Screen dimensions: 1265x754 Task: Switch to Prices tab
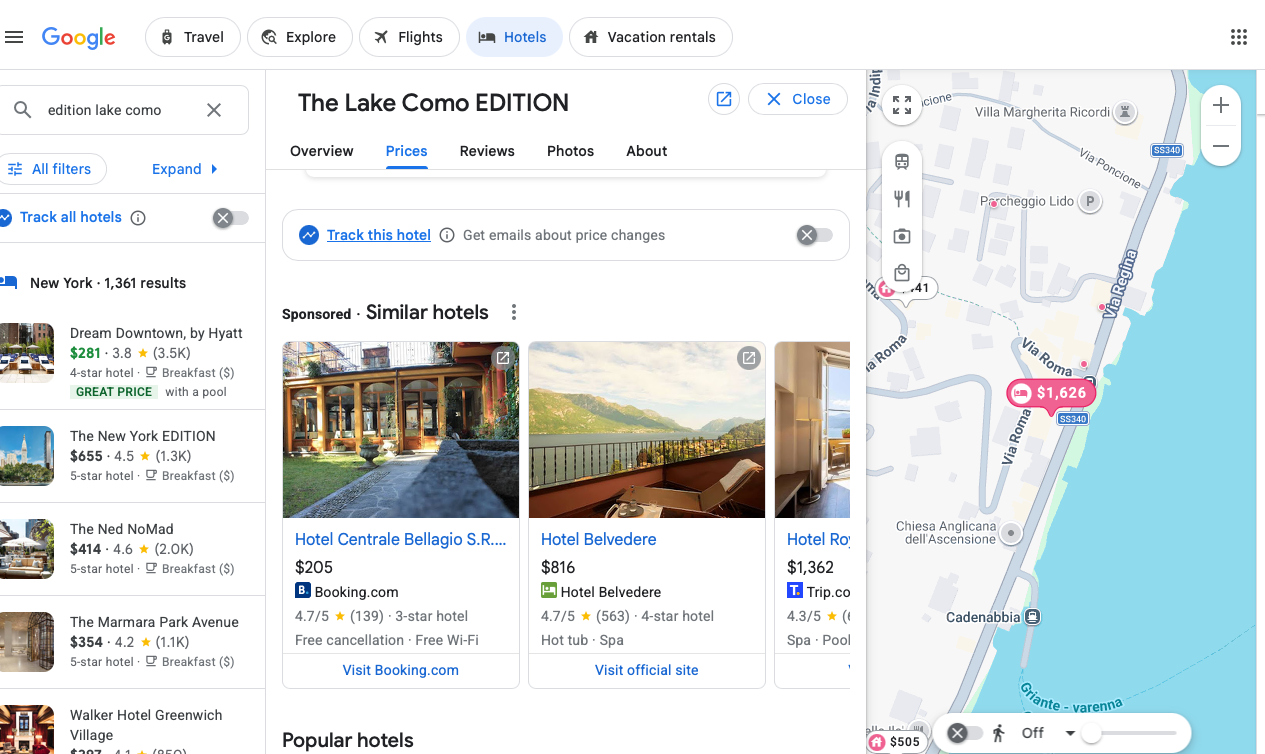[407, 151]
